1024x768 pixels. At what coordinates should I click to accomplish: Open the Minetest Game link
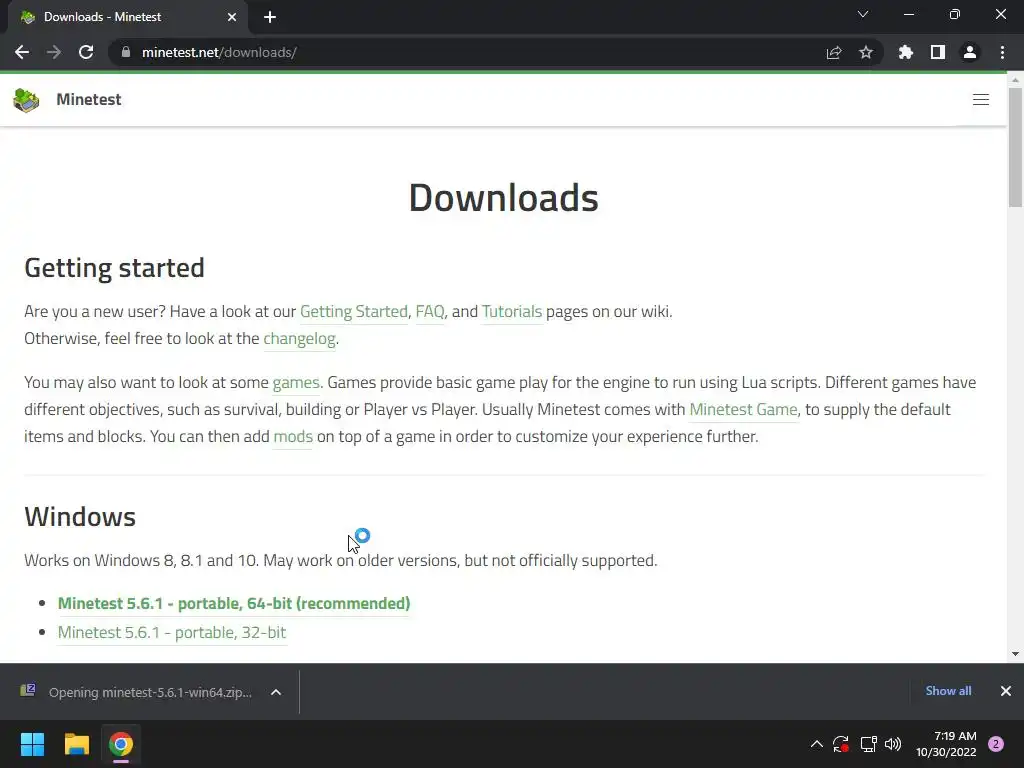pyautogui.click(x=743, y=409)
